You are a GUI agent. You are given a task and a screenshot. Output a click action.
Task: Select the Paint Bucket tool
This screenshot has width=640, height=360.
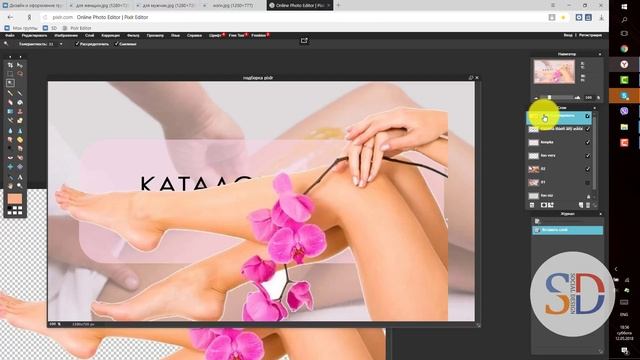pos(20,102)
